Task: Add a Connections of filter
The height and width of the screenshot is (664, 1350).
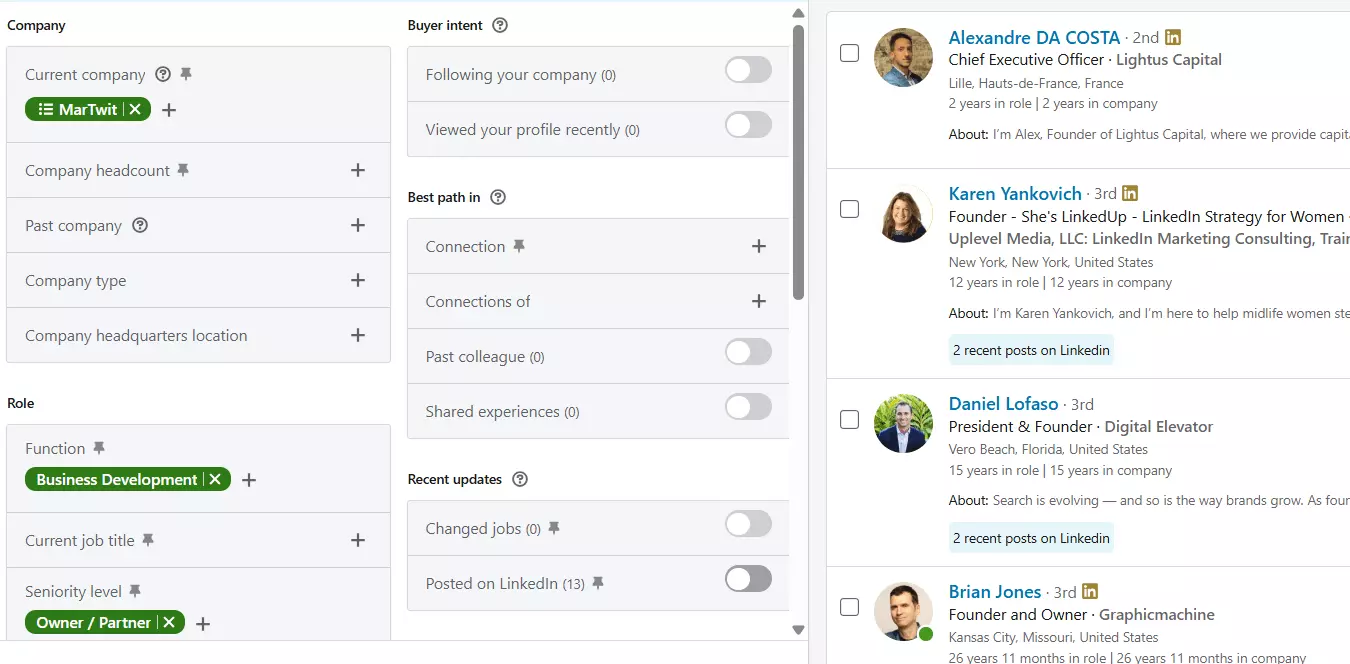Action: [x=758, y=301]
